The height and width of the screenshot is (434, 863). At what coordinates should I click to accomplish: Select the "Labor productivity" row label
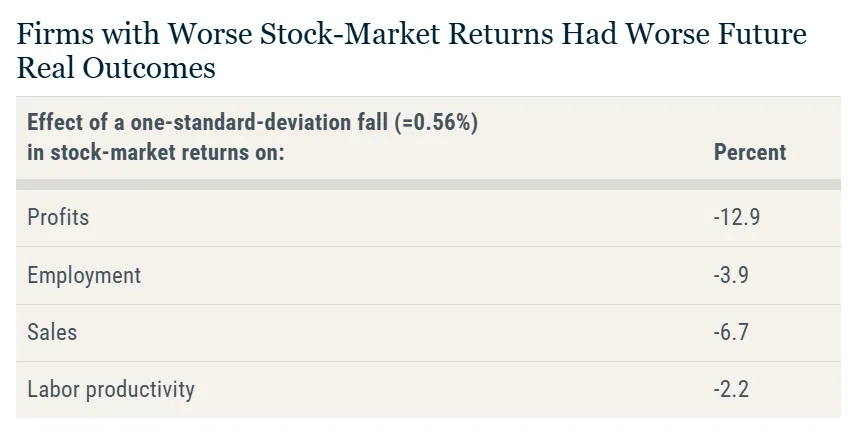click(111, 389)
